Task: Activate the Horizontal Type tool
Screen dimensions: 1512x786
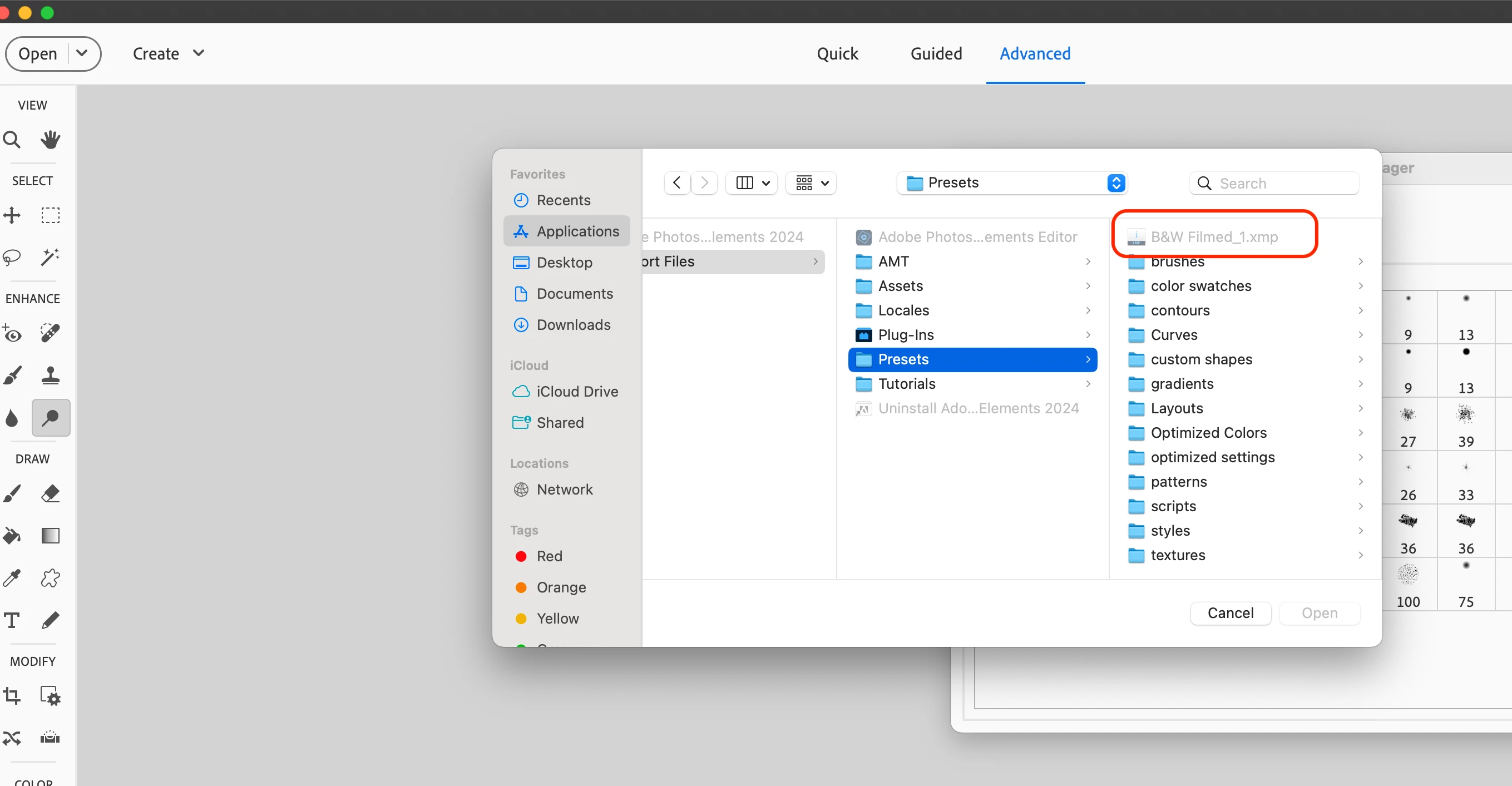Action: (x=12, y=620)
